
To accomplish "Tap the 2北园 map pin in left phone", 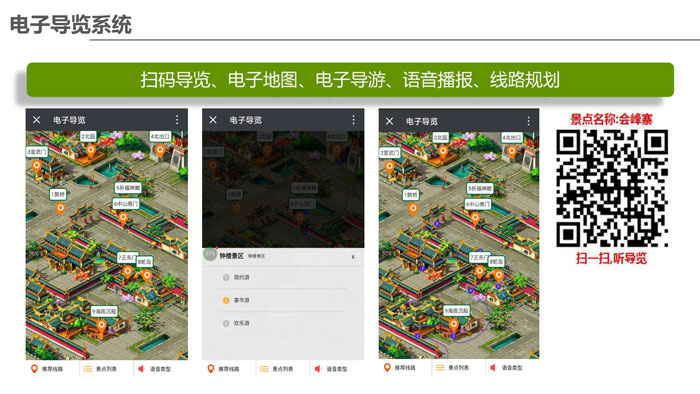I will pyautogui.click(x=91, y=150).
